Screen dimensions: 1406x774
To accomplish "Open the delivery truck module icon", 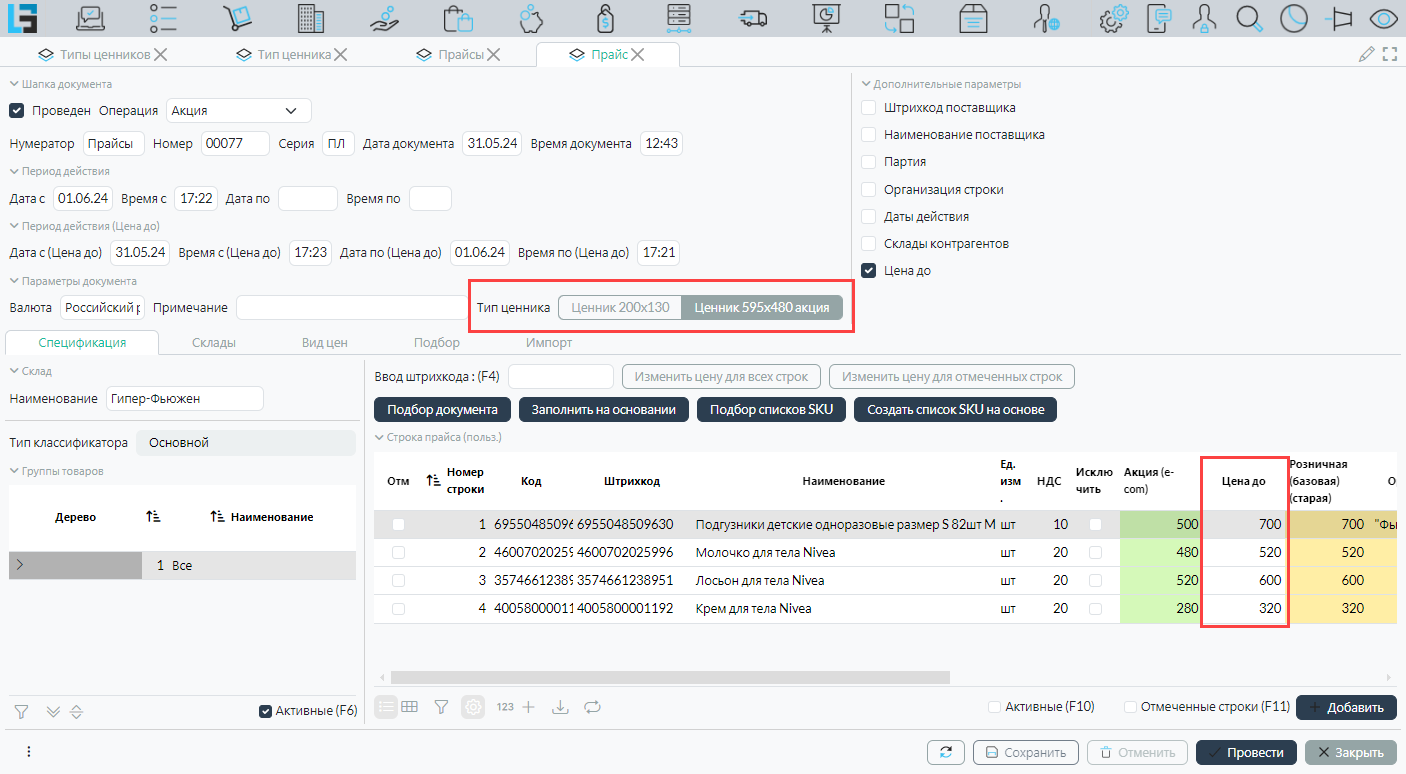I will pyautogui.click(x=753, y=17).
